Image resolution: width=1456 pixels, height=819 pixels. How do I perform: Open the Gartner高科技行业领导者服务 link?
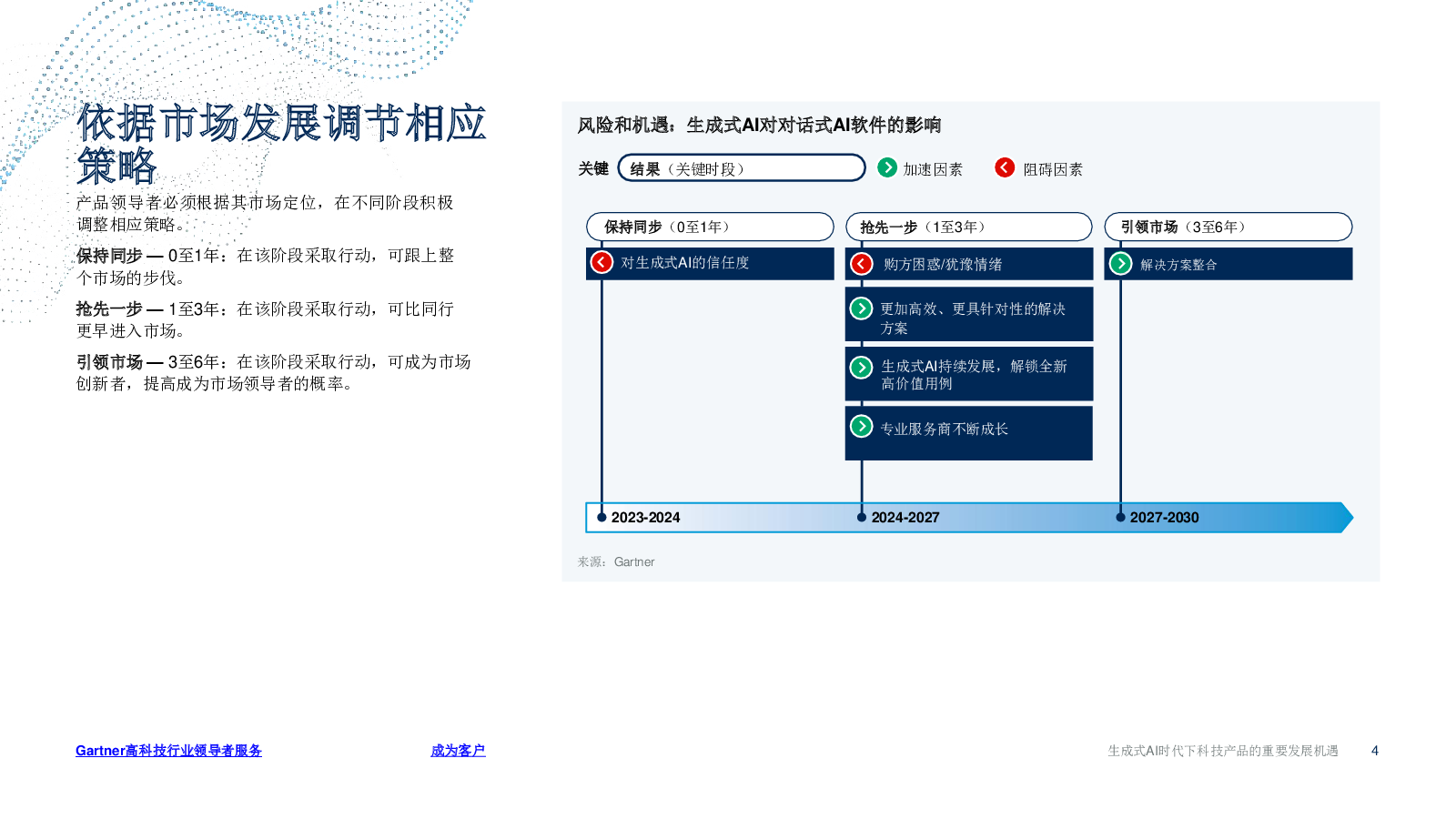point(168,751)
